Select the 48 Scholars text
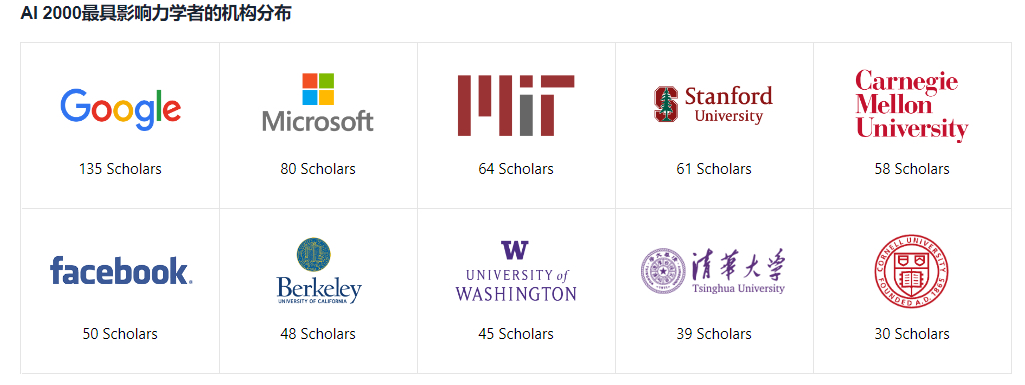Viewport: 1025px width, 385px height. tap(318, 333)
